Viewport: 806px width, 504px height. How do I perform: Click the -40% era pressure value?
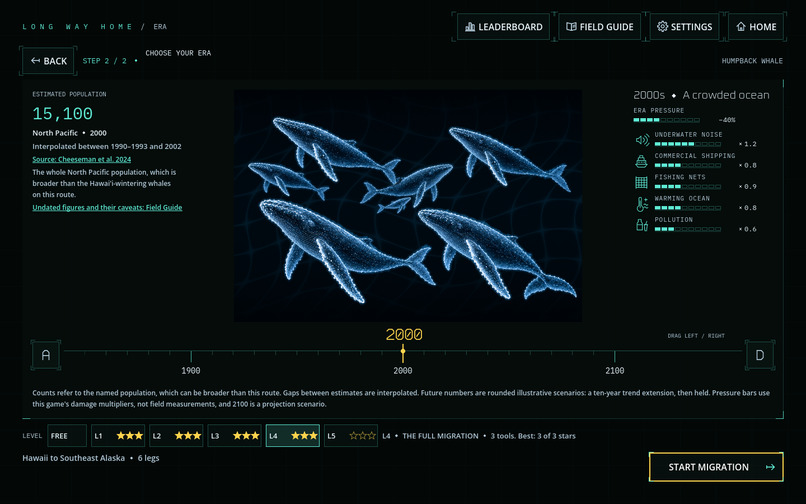pyautogui.click(x=727, y=120)
